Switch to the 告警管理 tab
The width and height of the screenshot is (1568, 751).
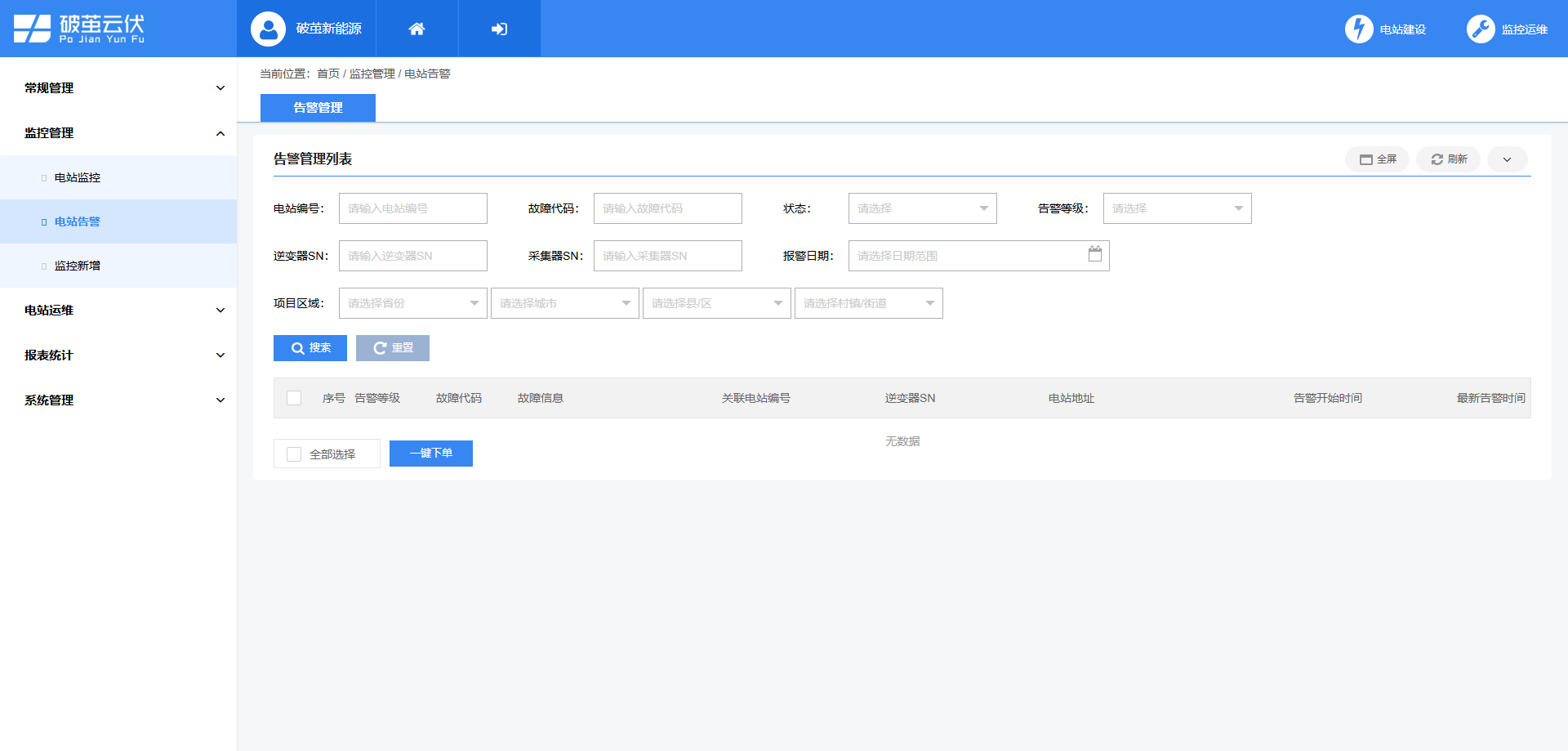(x=318, y=108)
